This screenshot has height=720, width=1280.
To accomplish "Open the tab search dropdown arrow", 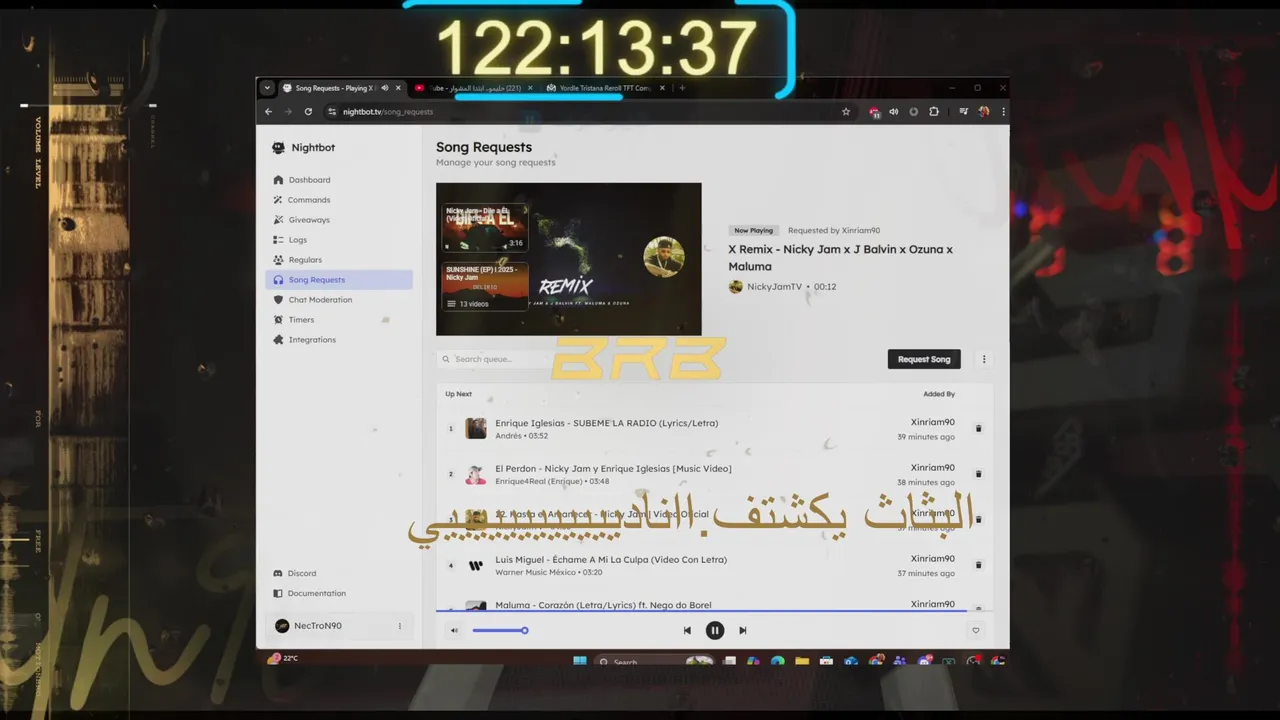I will 267,88.
